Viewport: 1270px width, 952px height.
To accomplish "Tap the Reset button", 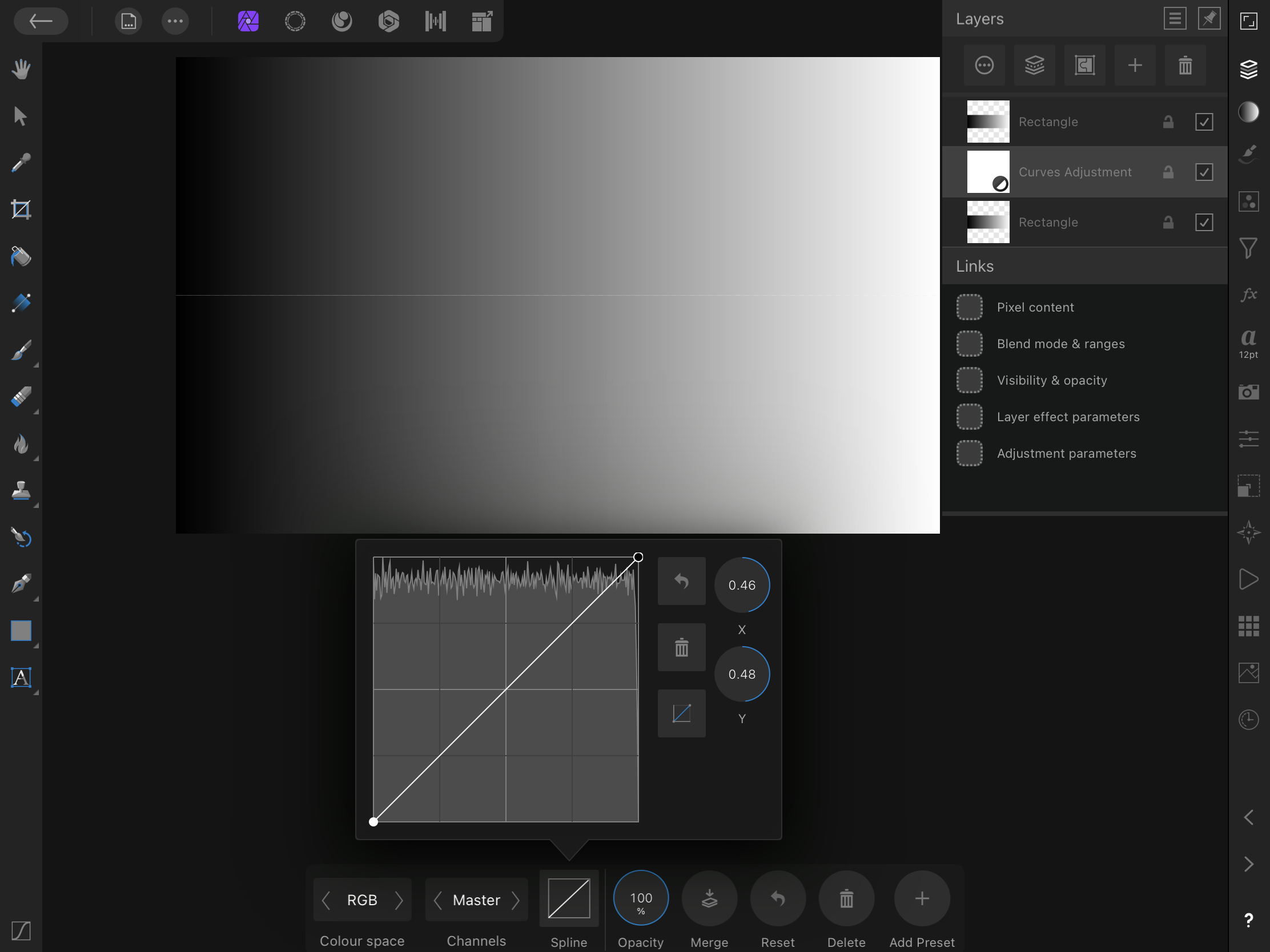I will (x=778, y=898).
